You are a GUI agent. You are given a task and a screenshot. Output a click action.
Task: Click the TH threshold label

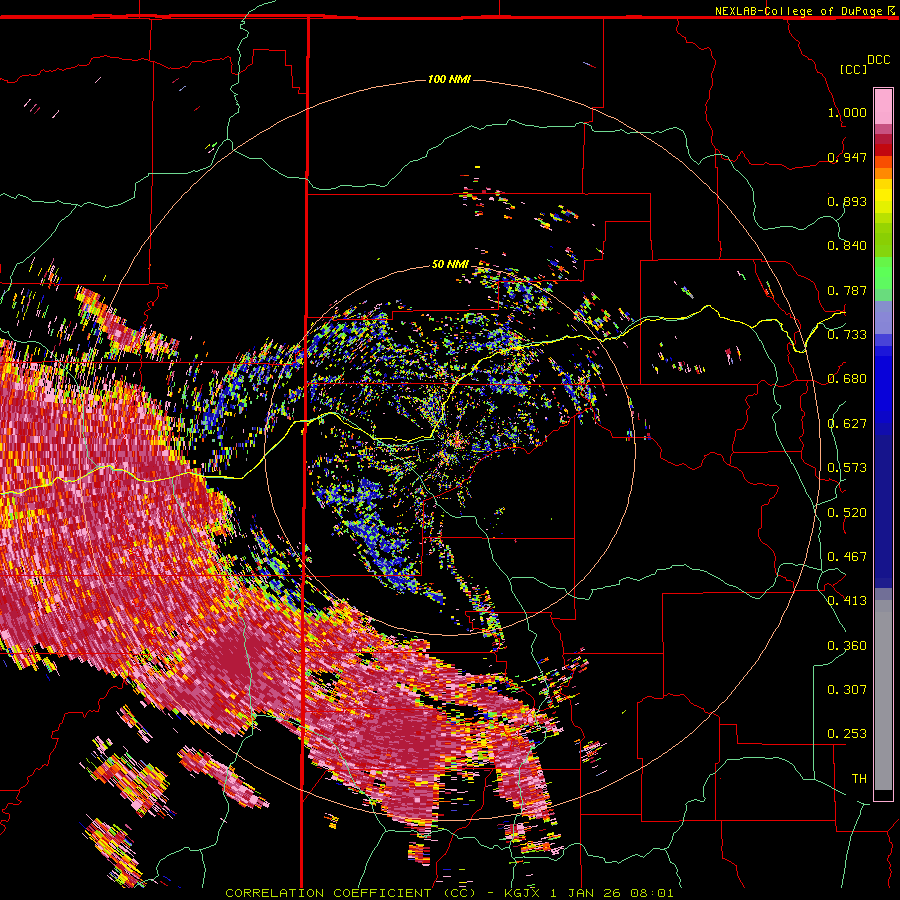click(859, 779)
